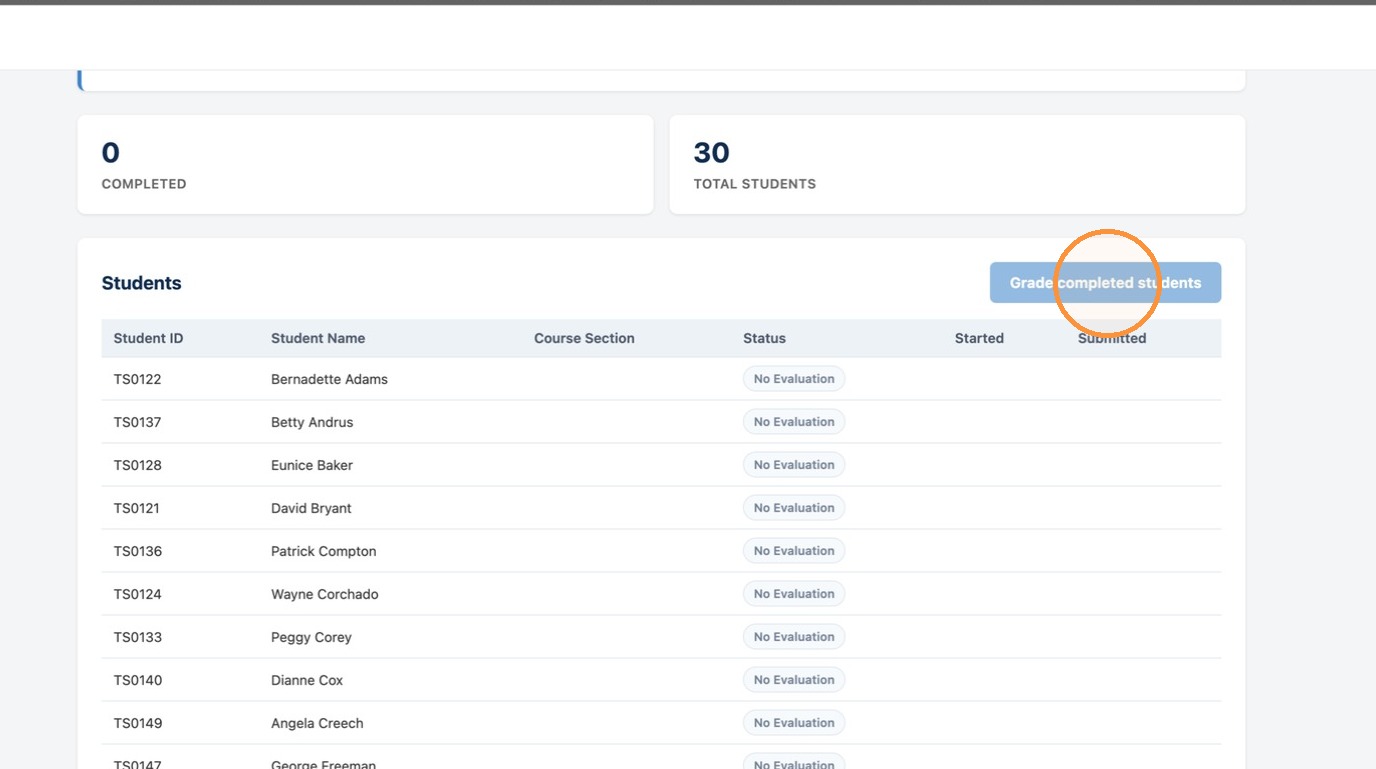Click Betty Andrus' No Evaluation status
Image resolution: width=1376 pixels, height=769 pixels.
(794, 422)
